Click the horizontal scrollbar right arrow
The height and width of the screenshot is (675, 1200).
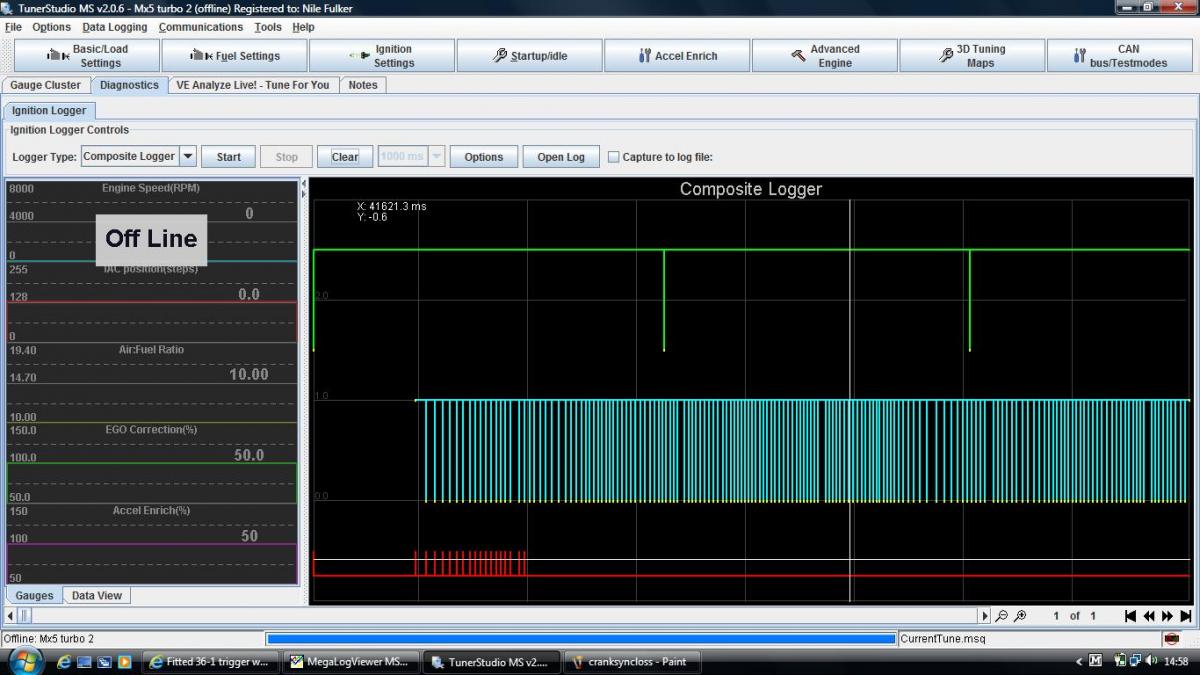tap(984, 616)
